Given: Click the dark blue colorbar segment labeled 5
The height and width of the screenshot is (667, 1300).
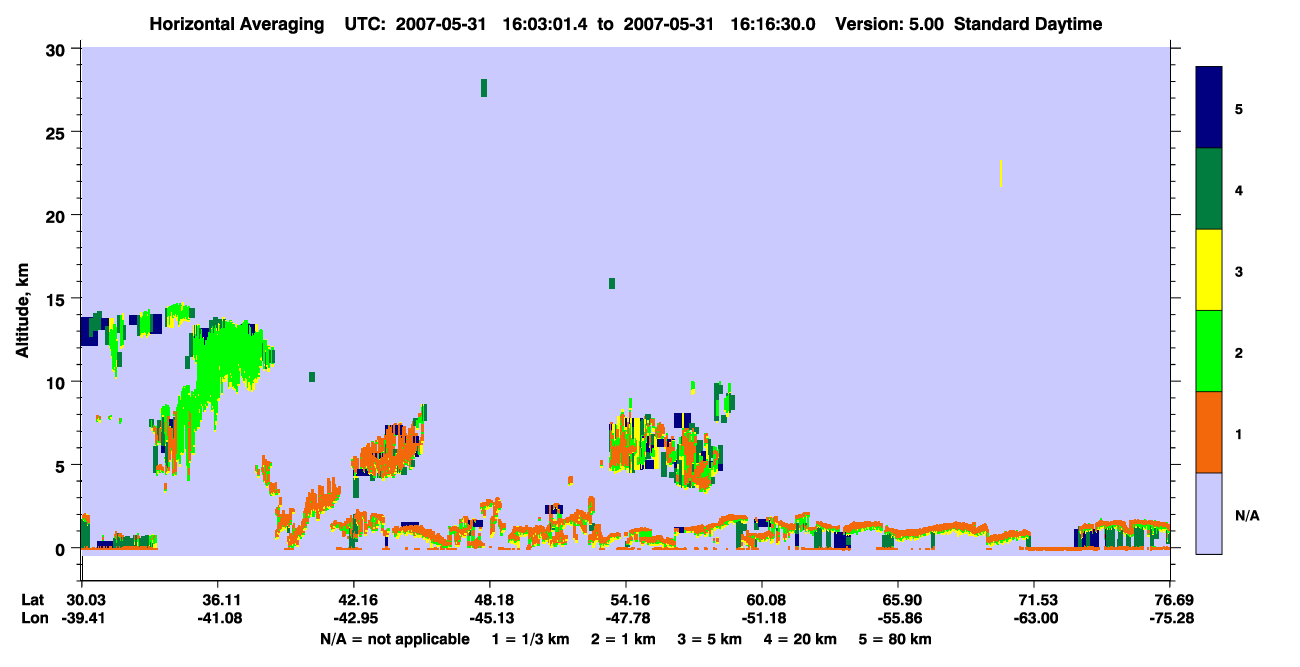Looking at the screenshot, I should coord(1209,107).
